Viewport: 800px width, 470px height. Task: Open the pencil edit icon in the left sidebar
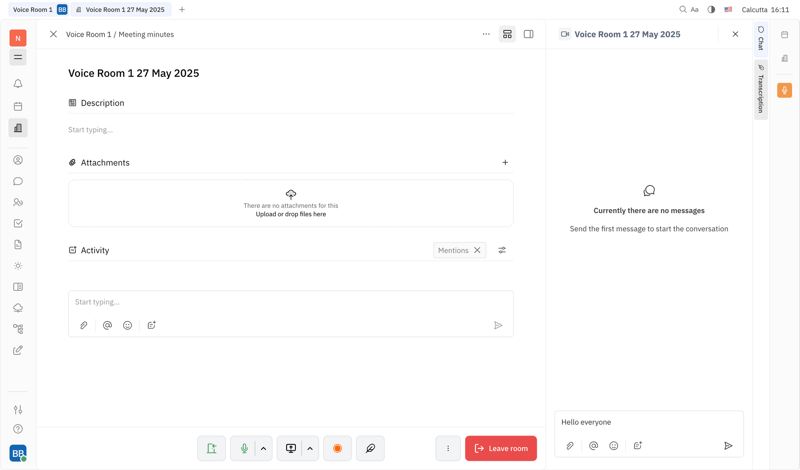[x=18, y=350]
